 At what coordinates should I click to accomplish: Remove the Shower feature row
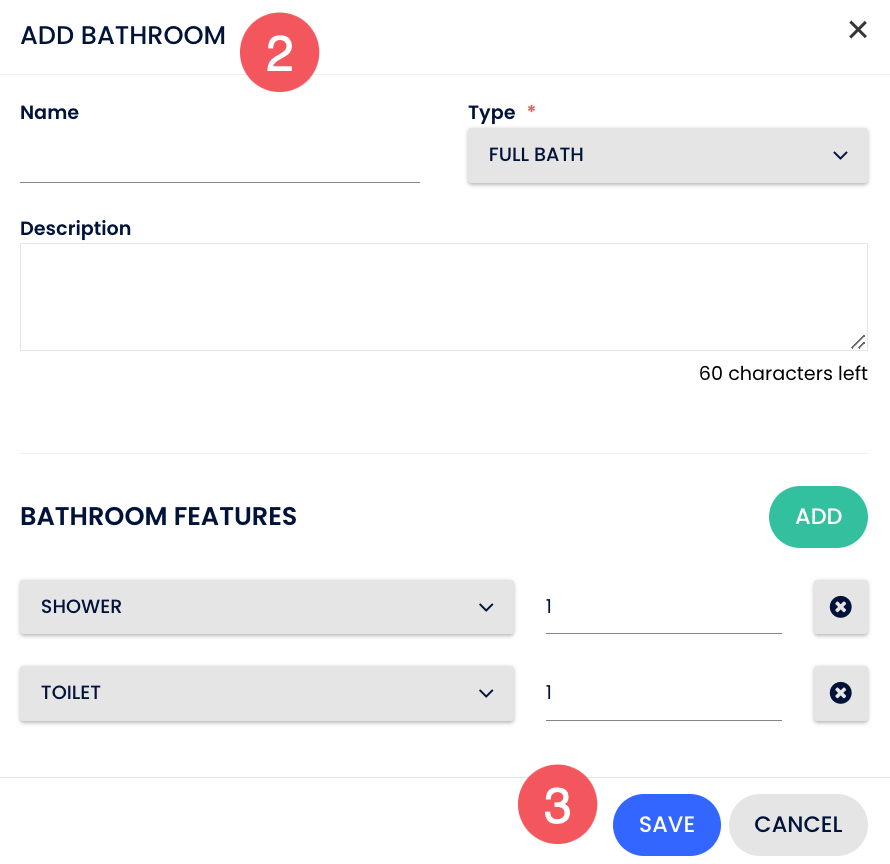(x=840, y=607)
